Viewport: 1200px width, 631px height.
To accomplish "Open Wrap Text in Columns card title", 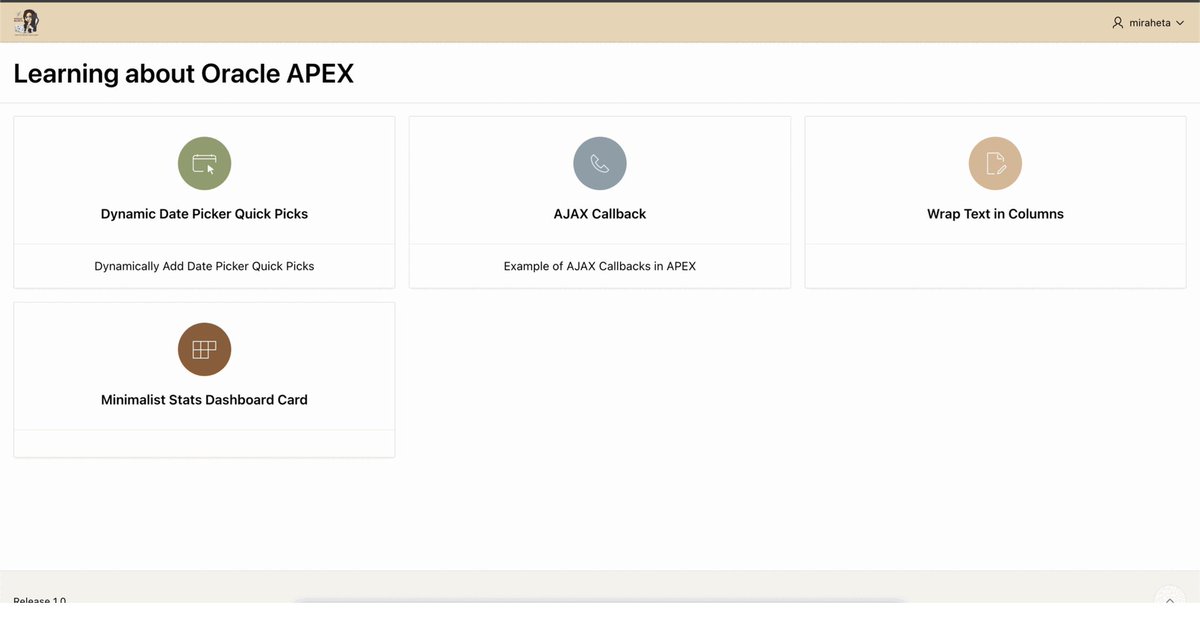I will pos(995,214).
